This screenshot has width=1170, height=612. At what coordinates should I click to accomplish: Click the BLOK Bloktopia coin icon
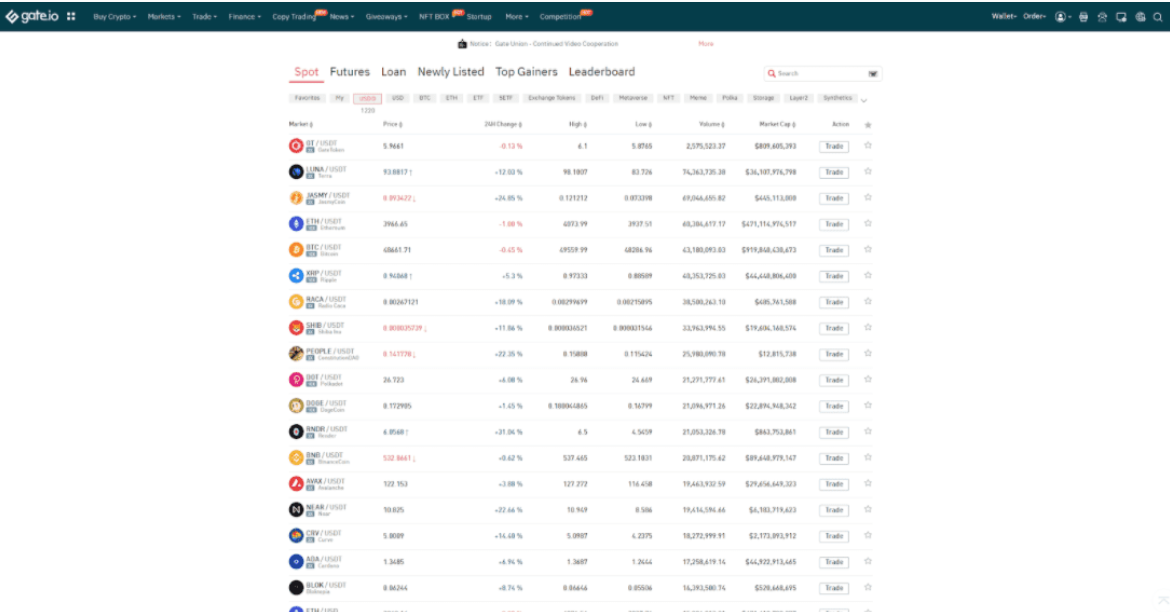coord(296,587)
